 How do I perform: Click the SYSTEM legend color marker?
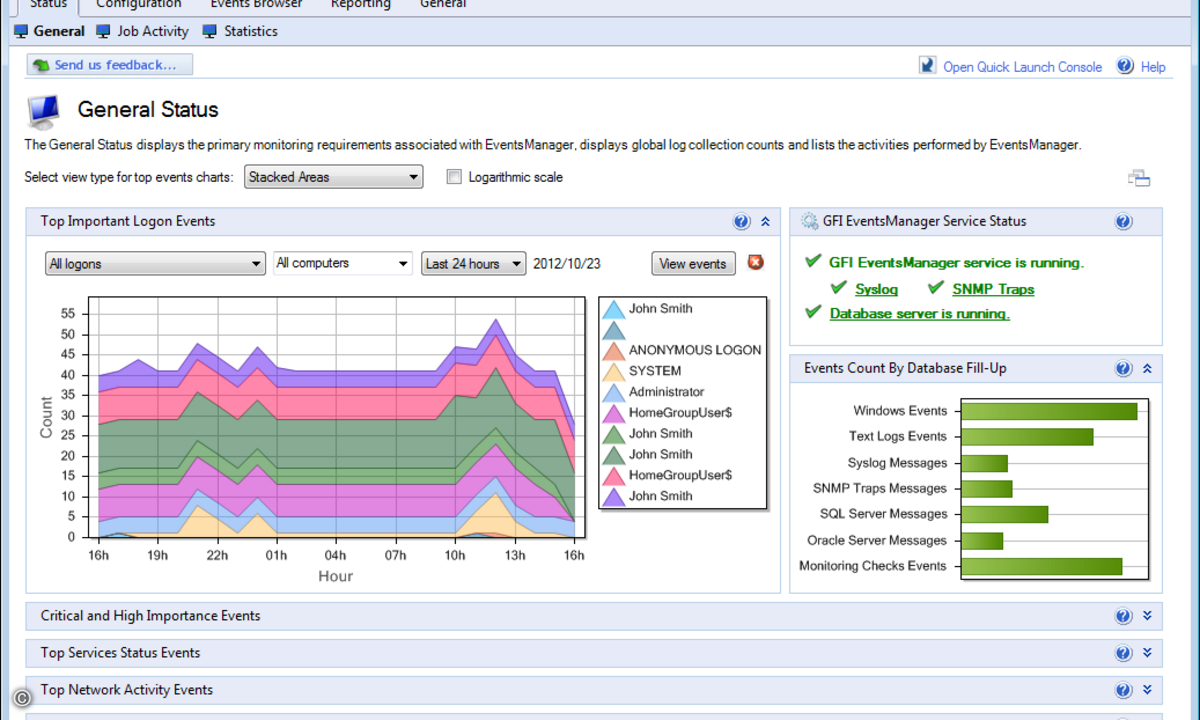[614, 372]
